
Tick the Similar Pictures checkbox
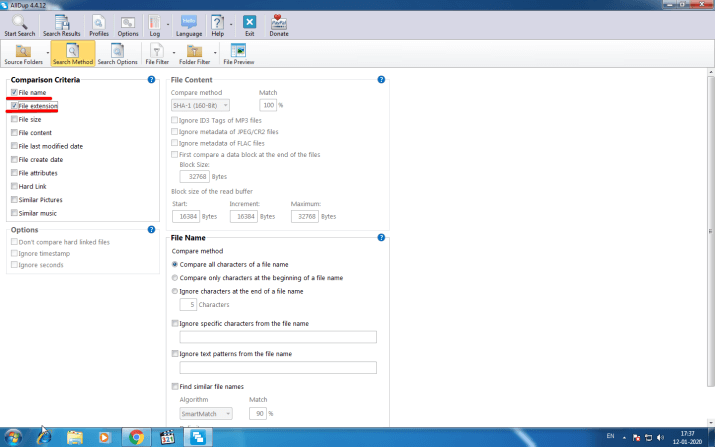(14, 199)
